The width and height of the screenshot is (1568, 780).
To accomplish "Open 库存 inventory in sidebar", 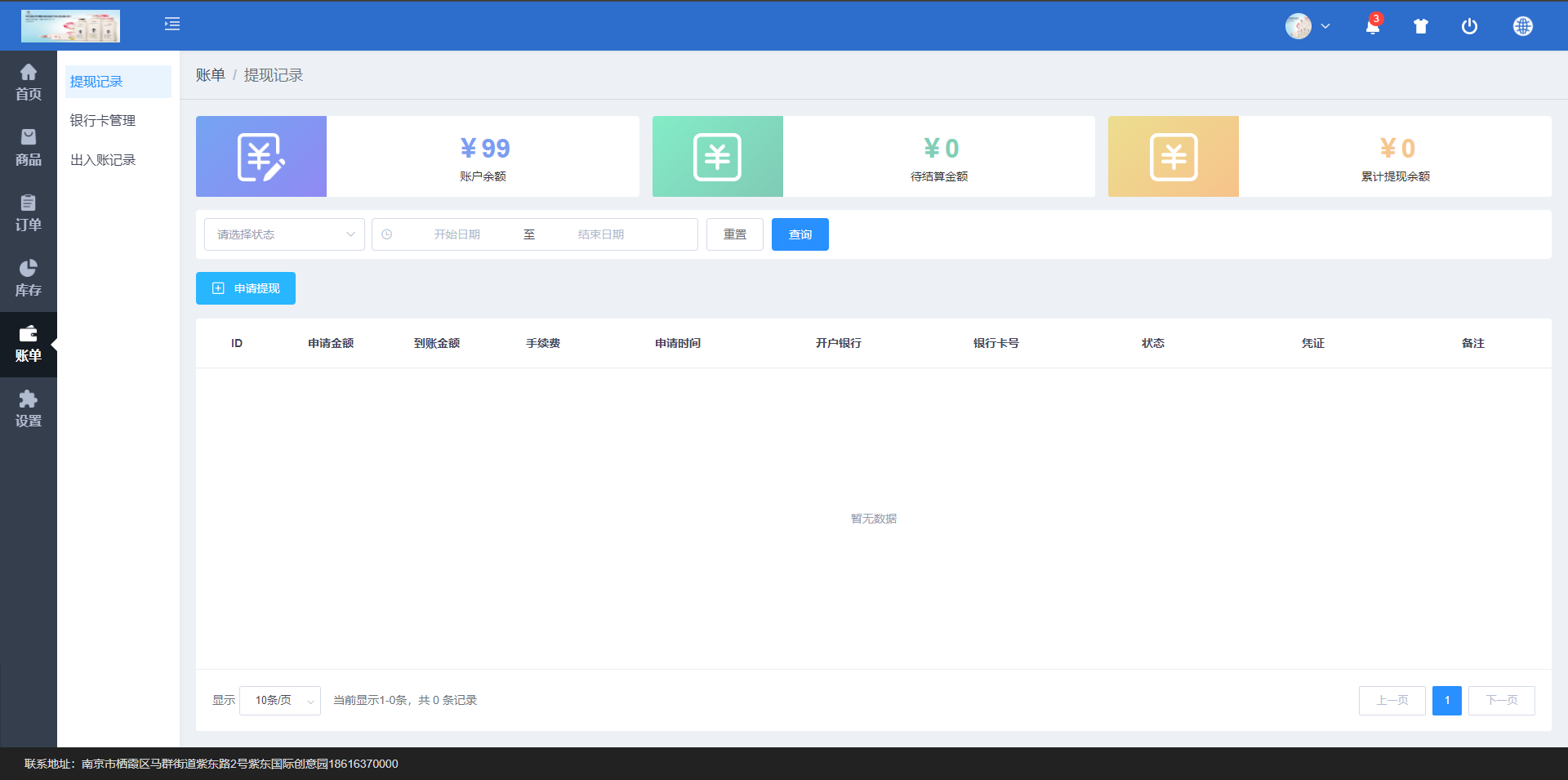I will [29, 279].
